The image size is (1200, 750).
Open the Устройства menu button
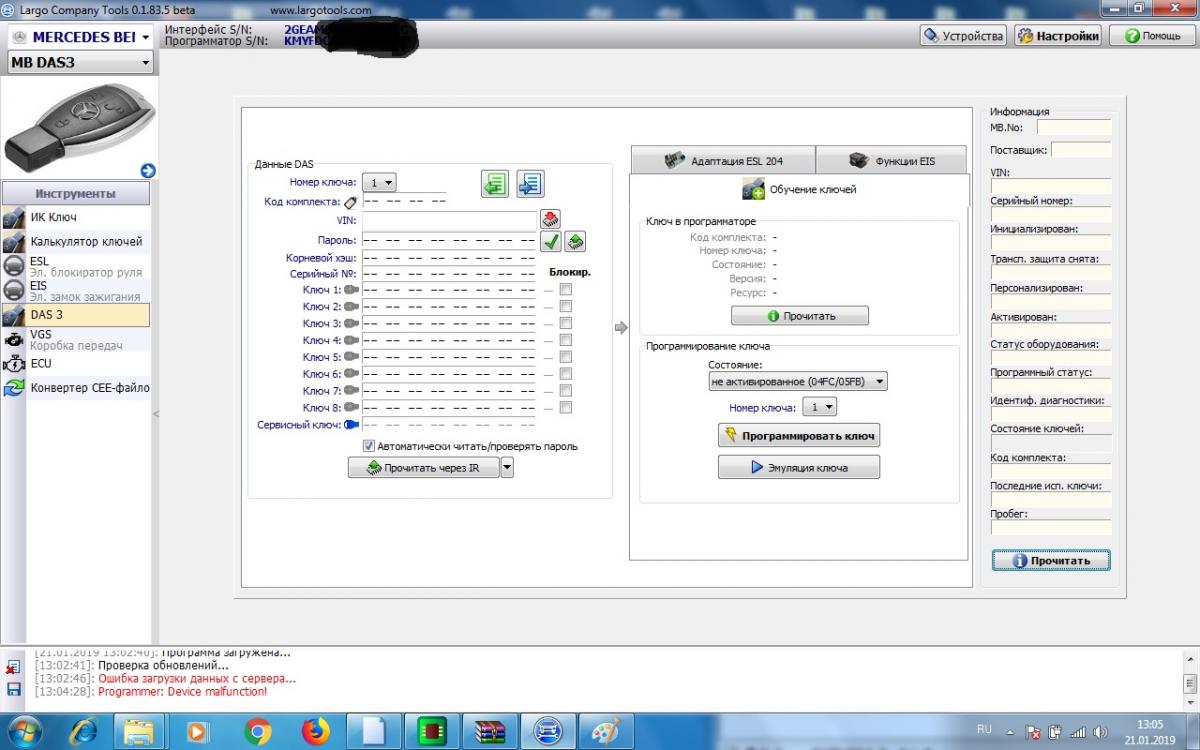[x=963, y=36]
